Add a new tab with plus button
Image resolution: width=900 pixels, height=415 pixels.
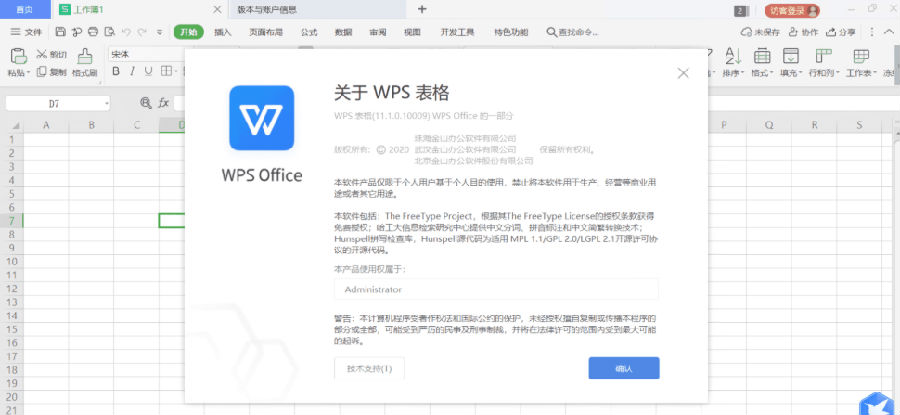click(x=422, y=9)
